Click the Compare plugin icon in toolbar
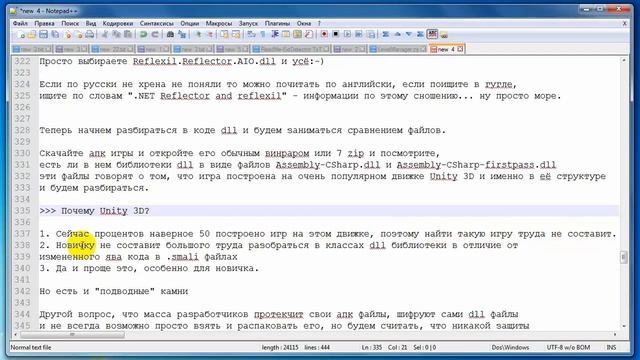The width and height of the screenshot is (640, 360). click(x=385, y=35)
